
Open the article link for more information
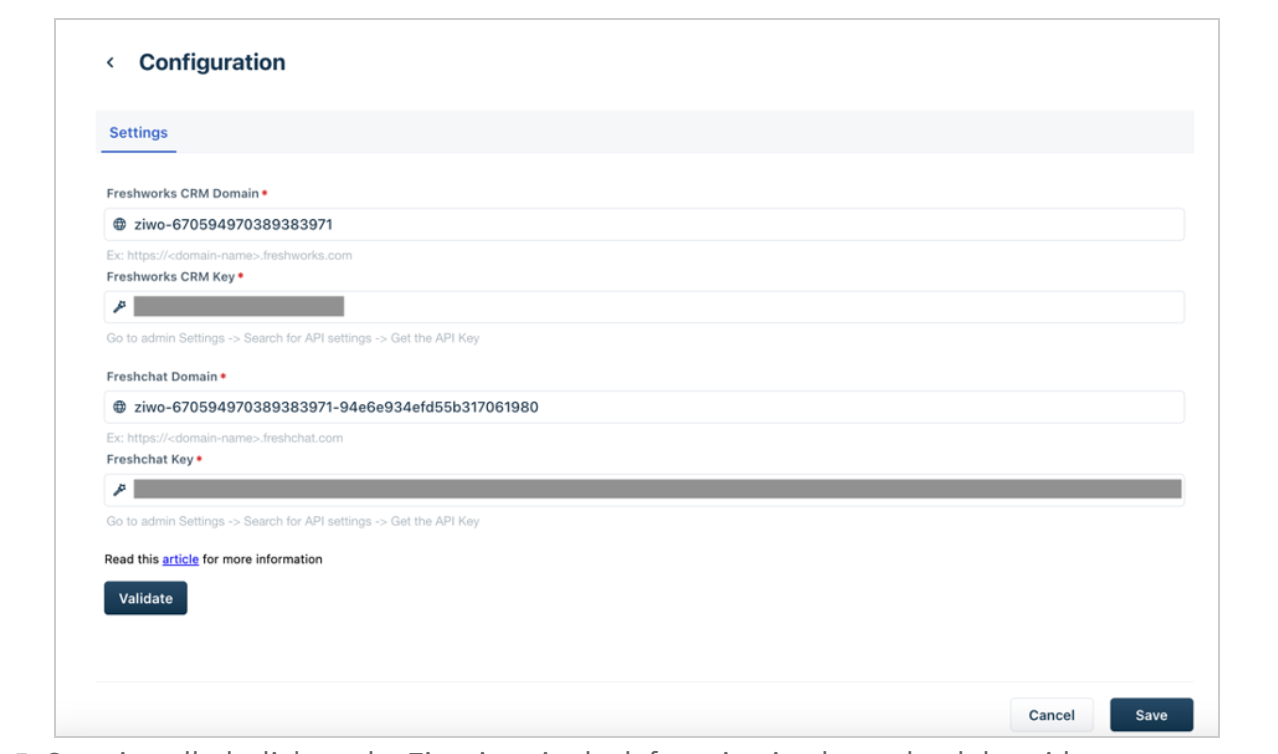coord(180,559)
